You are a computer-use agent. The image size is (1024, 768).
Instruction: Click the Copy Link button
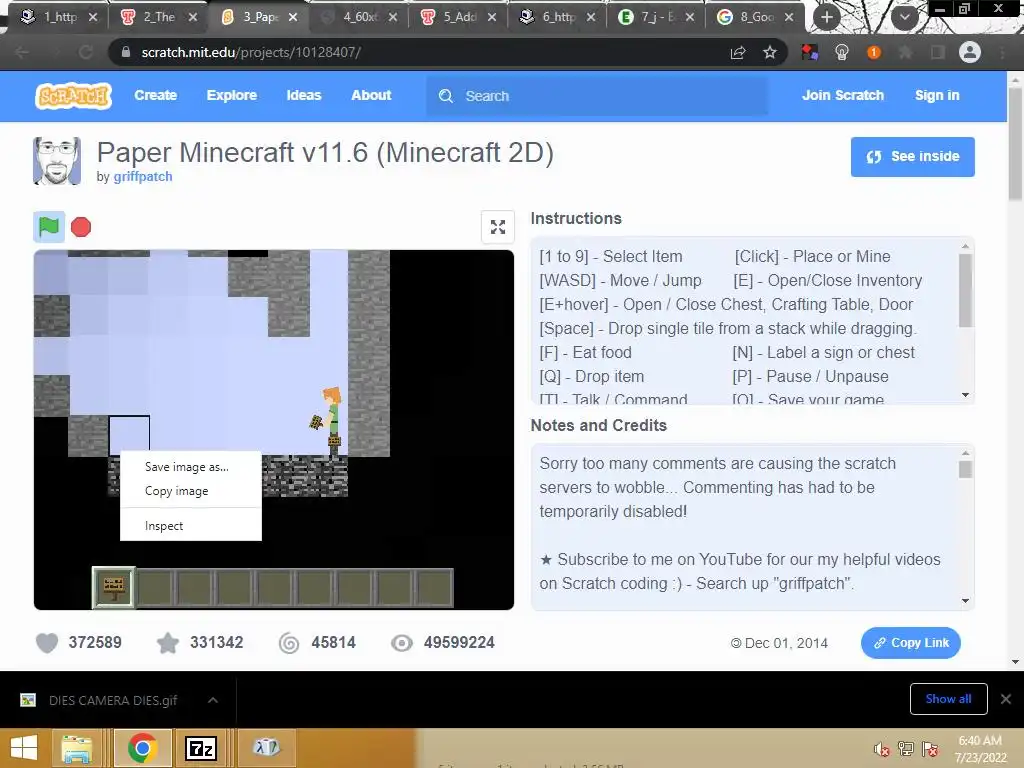coord(910,643)
